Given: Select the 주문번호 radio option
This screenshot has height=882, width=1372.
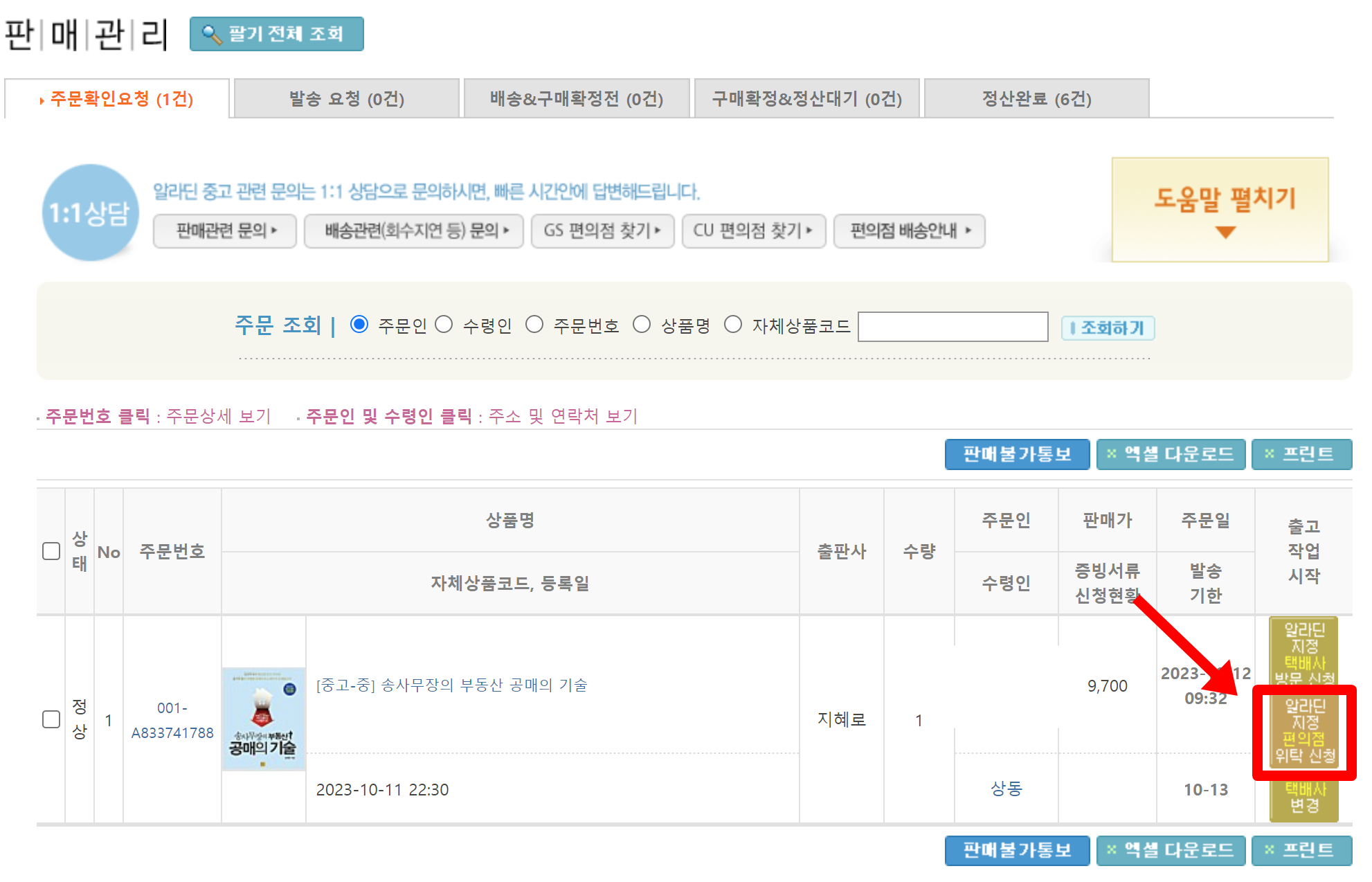Looking at the screenshot, I should click(x=534, y=325).
